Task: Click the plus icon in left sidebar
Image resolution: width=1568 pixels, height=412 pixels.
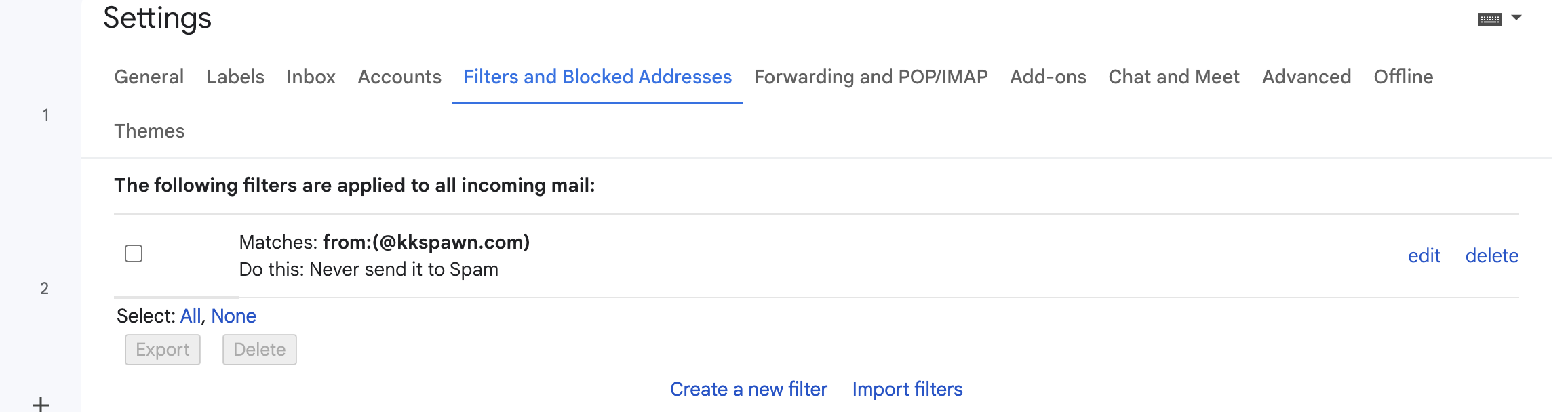Action: (41, 405)
